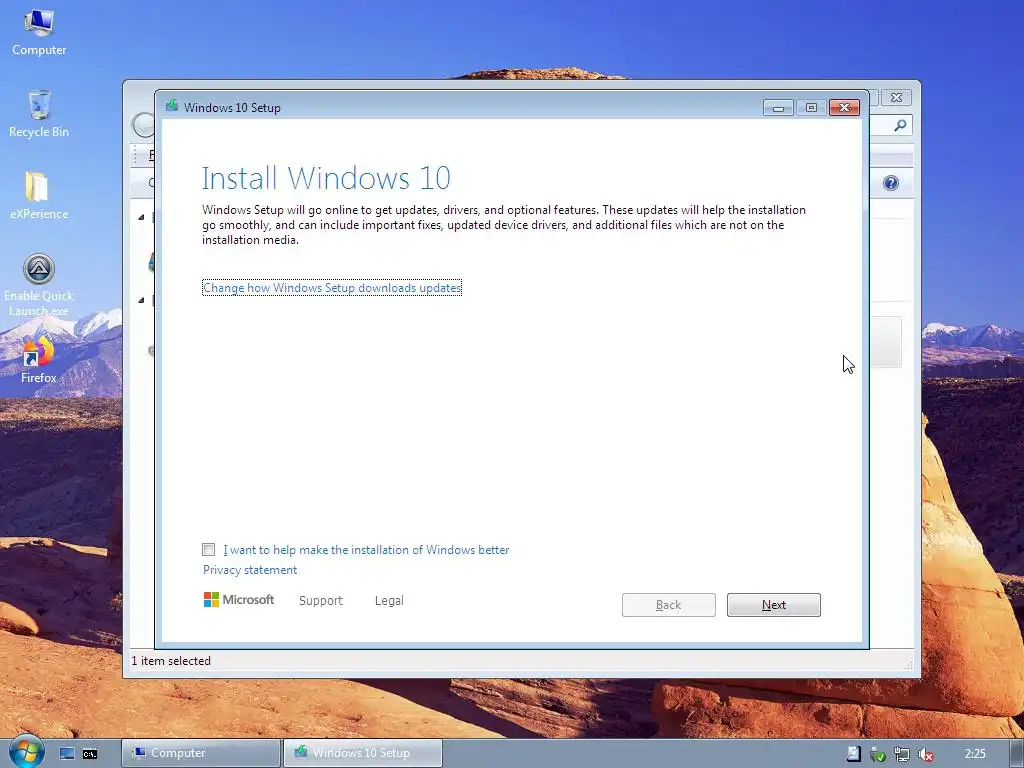The image size is (1024, 768).
Task: Collapse the first tree section in Computer window
Action: tap(141, 217)
